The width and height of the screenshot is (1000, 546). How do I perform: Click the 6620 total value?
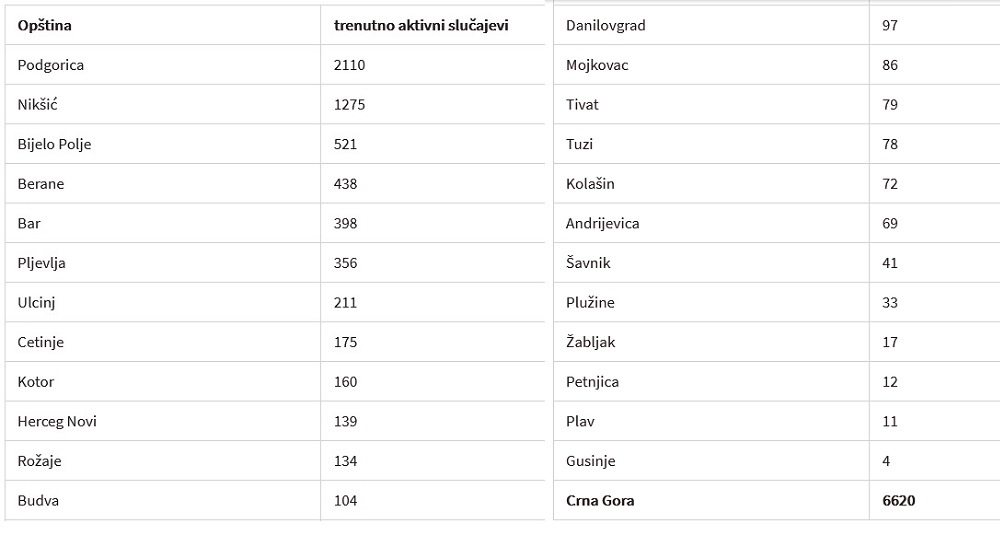(899, 500)
